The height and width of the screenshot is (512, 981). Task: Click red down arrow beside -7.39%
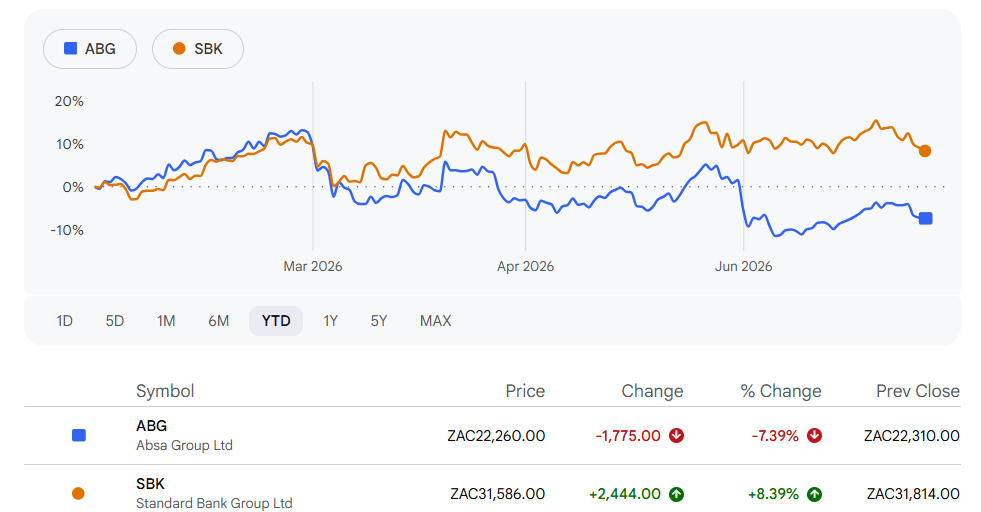[x=814, y=436]
